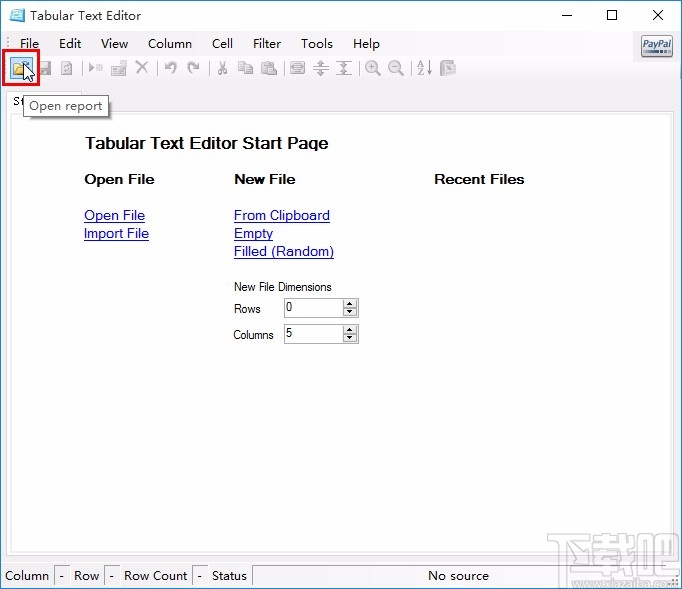Click the edit row toolbar icon
Viewport: 682px width, 589px height.
point(118,68)
